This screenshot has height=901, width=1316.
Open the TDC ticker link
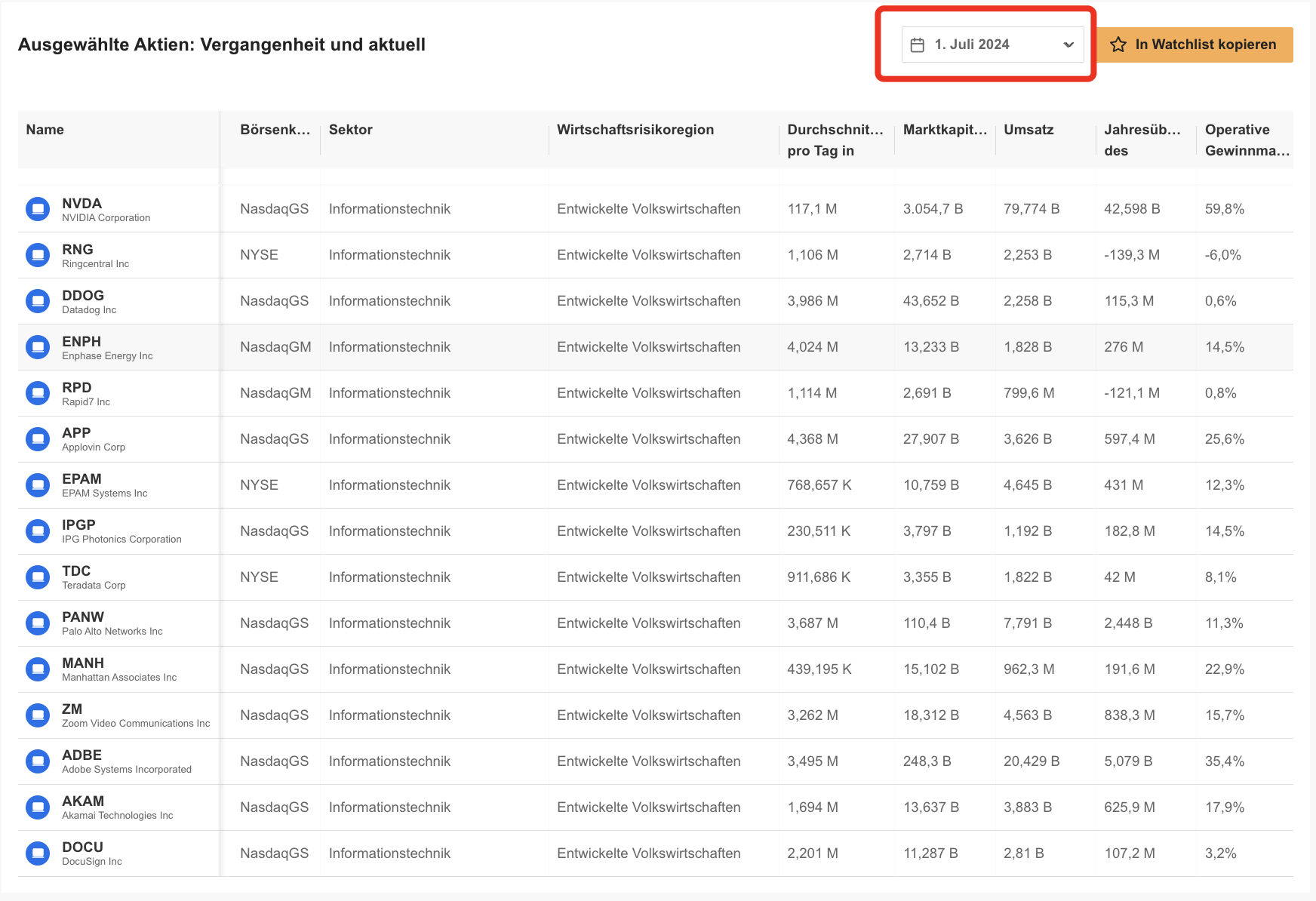click(x=76, y=571)
